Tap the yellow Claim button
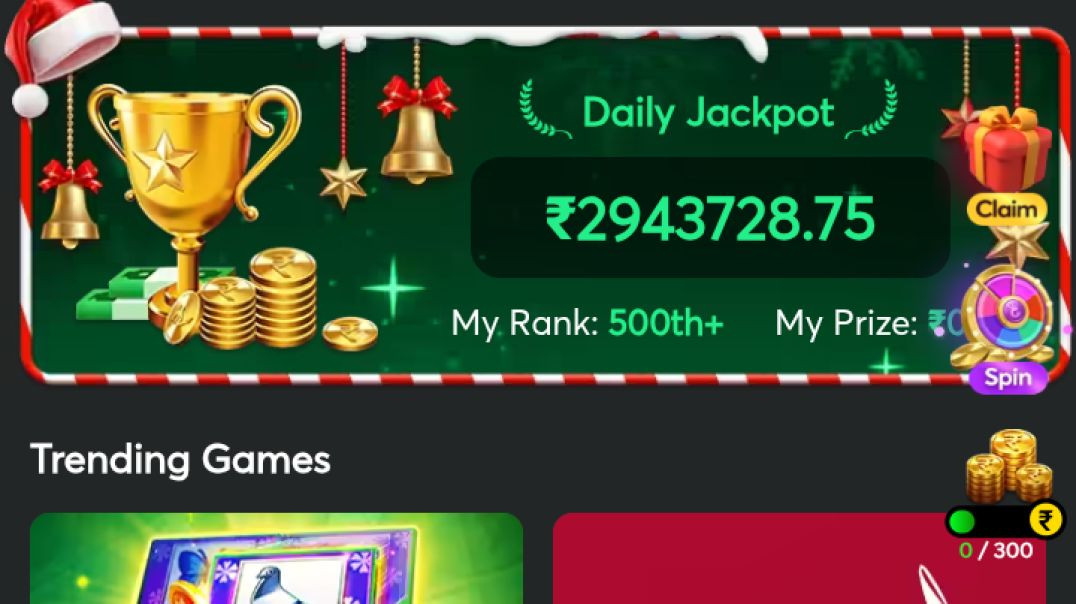The image size is (1076, 604). point(1007,209)
